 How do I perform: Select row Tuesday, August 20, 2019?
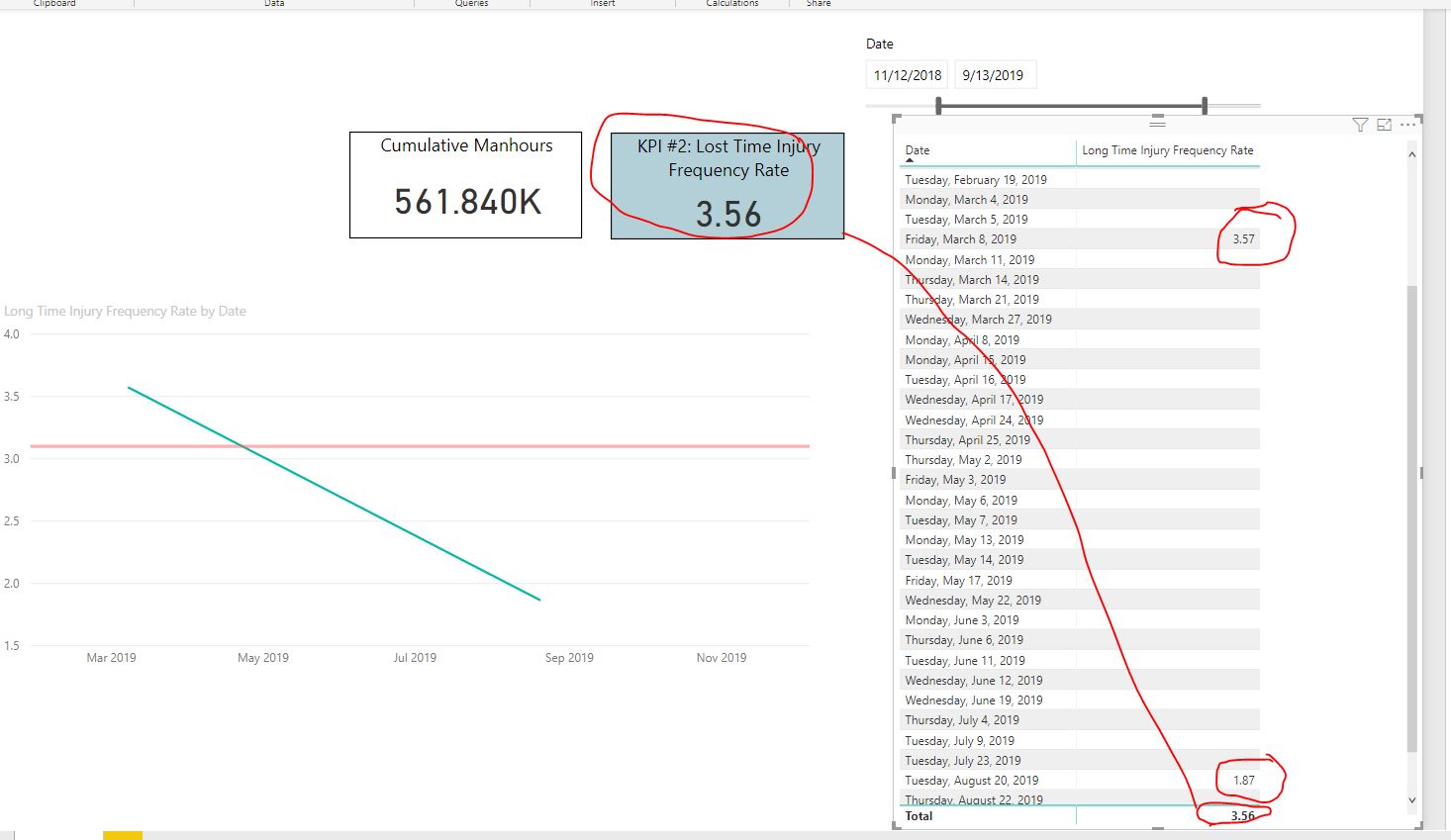coord(1081,781)
